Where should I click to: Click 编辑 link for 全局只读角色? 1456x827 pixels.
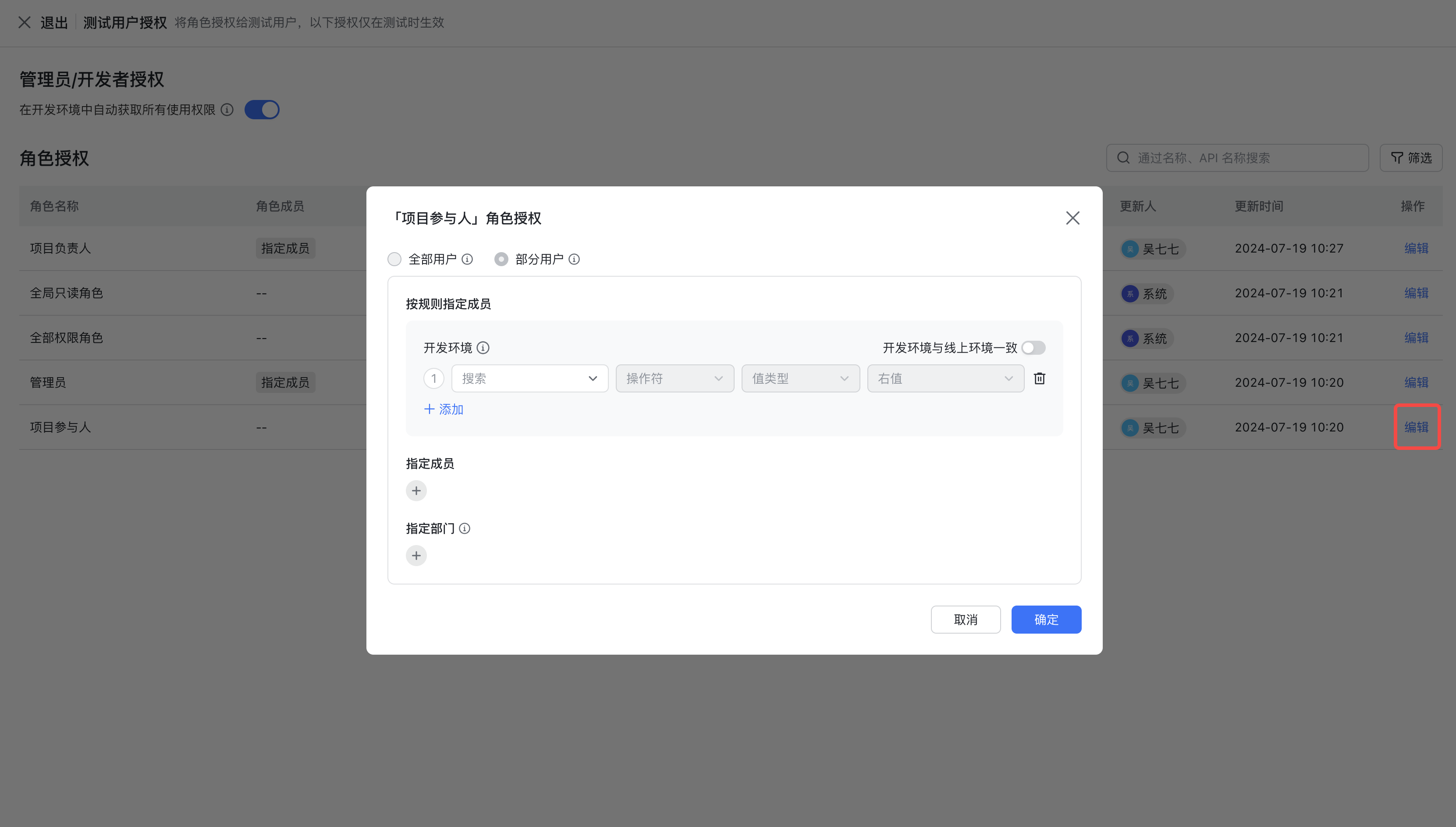pos(1416,293)
